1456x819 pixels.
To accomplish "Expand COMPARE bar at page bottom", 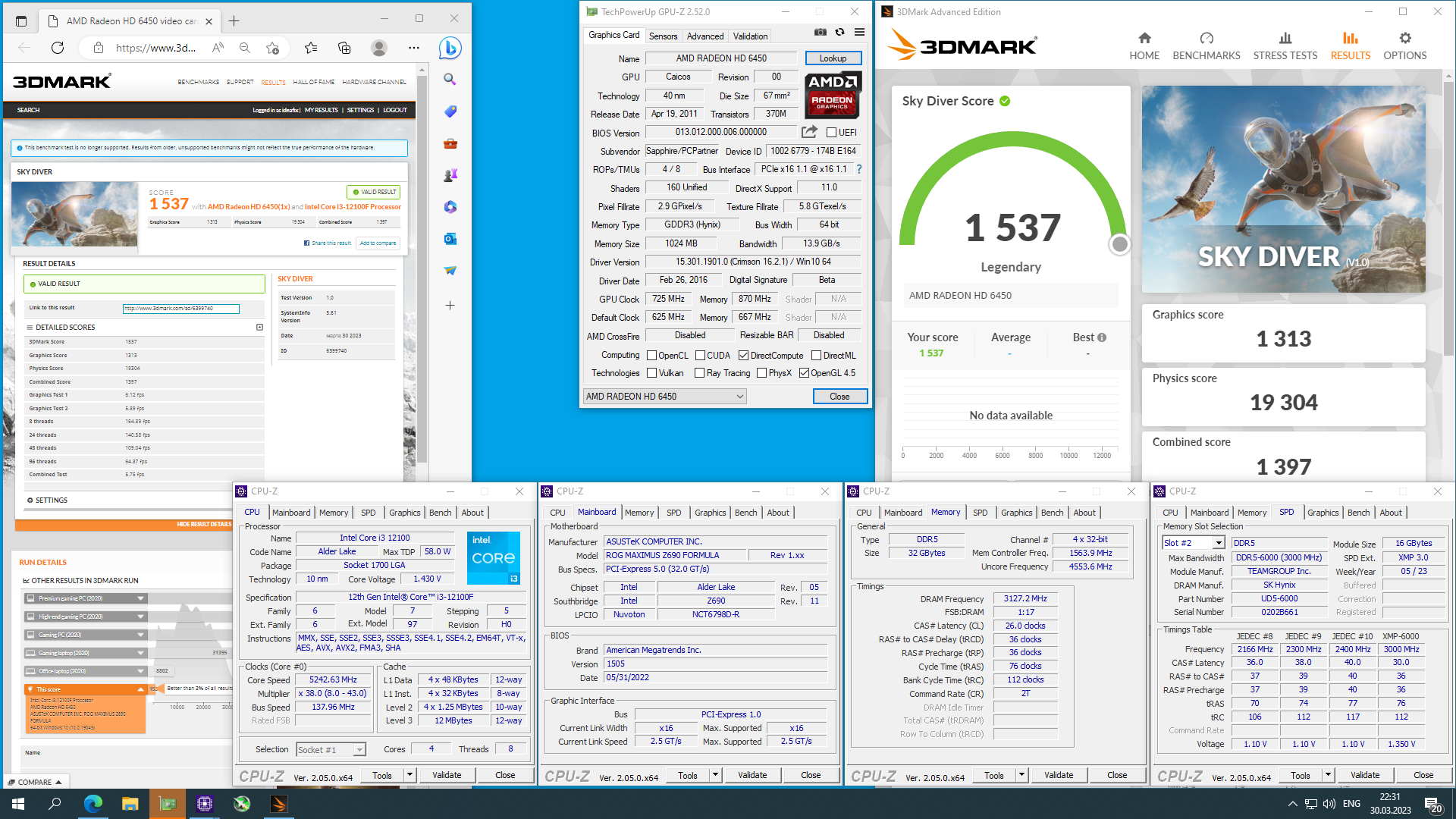I will (35, 782).
